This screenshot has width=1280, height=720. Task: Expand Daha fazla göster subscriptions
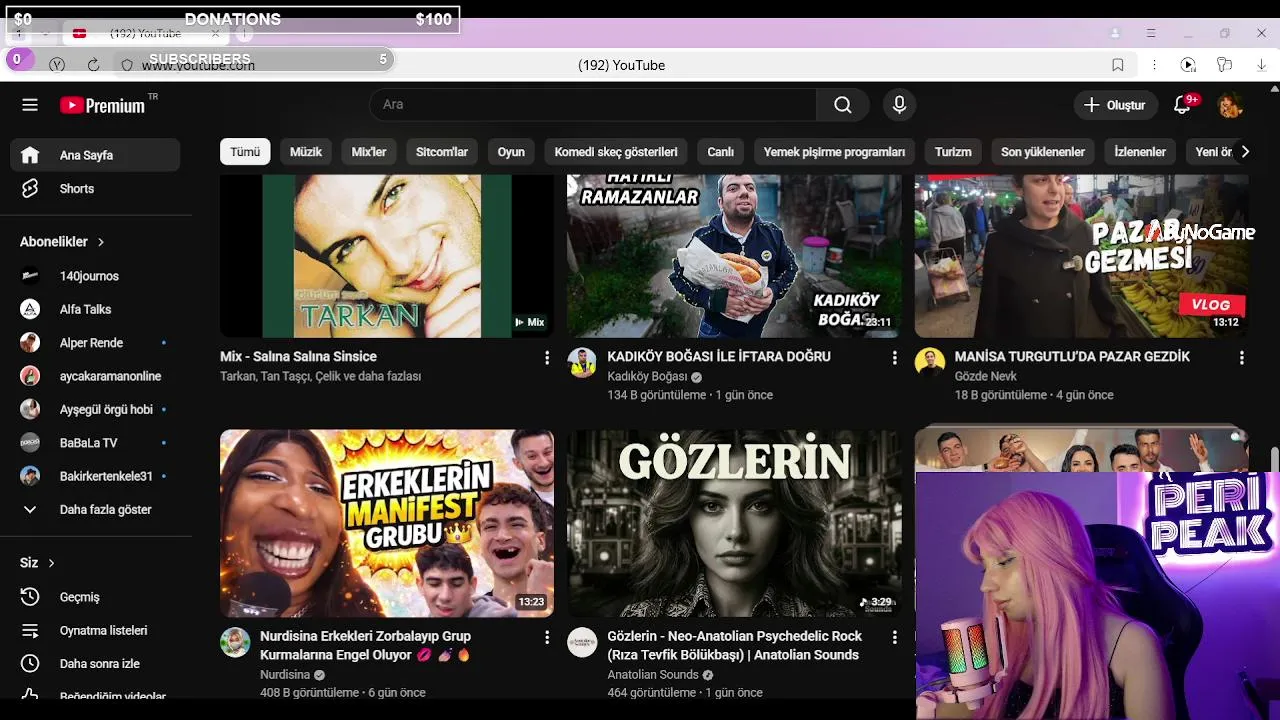(x=95, y=510)
